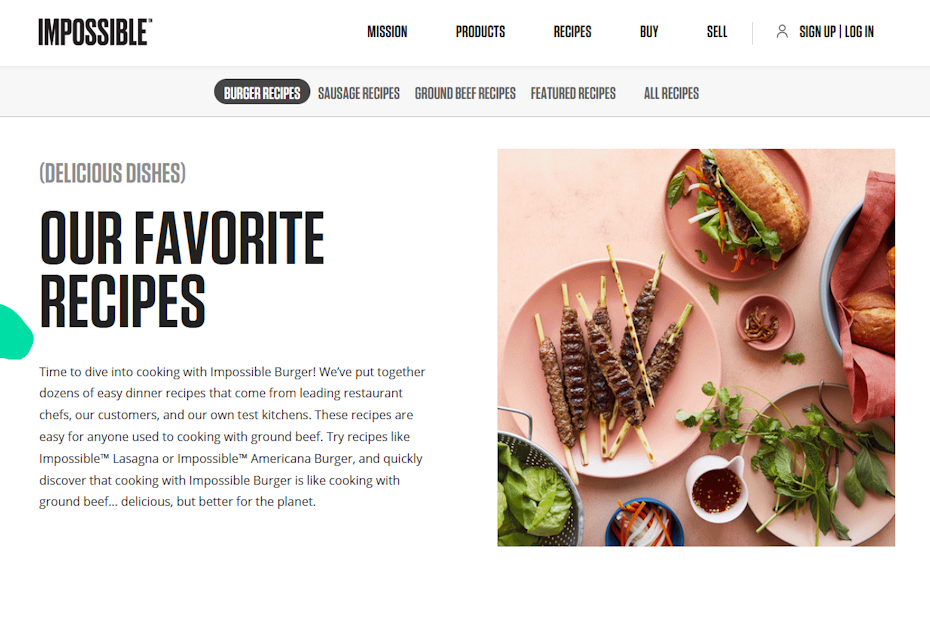Click the Delicious Dishes subtitle
Screen dimensions: 930x622
point(112,173)
